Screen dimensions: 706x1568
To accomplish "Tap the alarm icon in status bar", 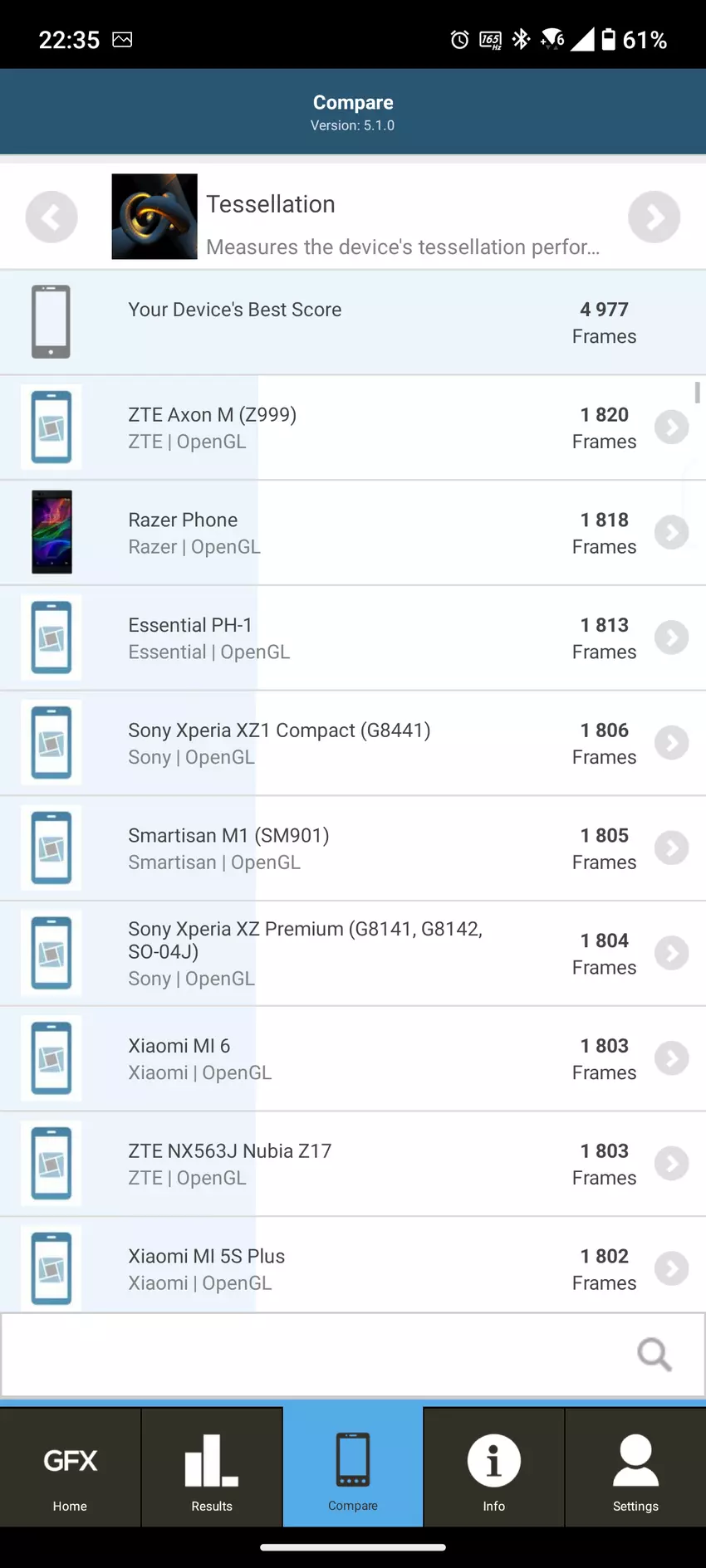I will coord(459,40).
